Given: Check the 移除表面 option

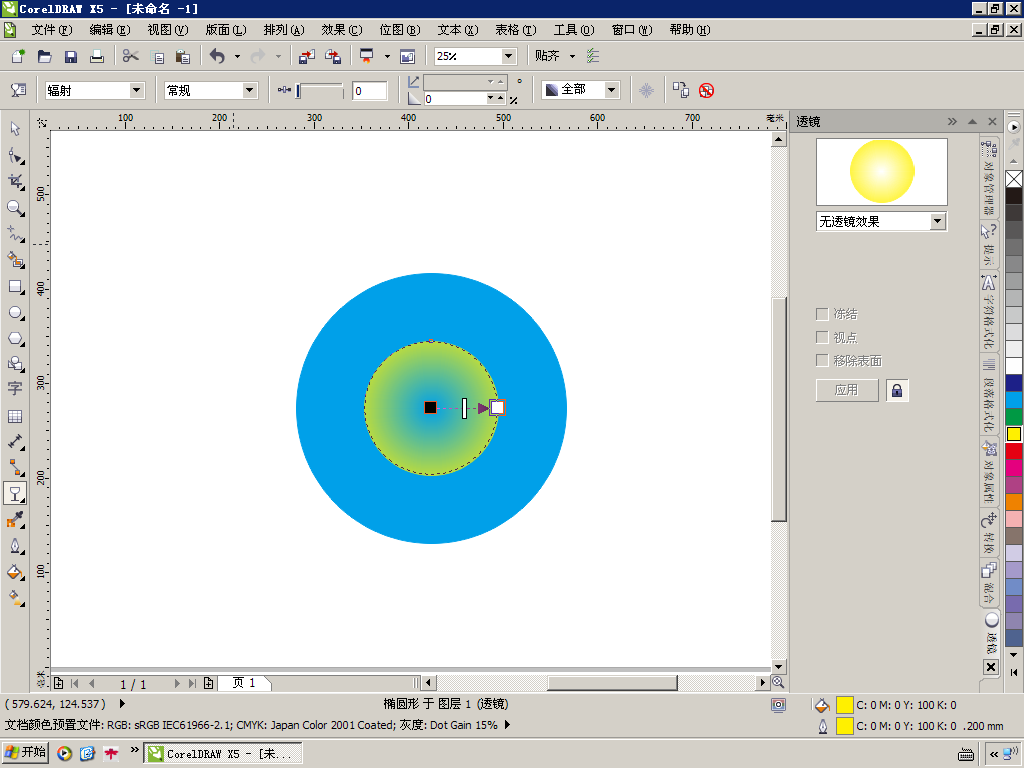Looking at the screenshot, I should [823, 360].
